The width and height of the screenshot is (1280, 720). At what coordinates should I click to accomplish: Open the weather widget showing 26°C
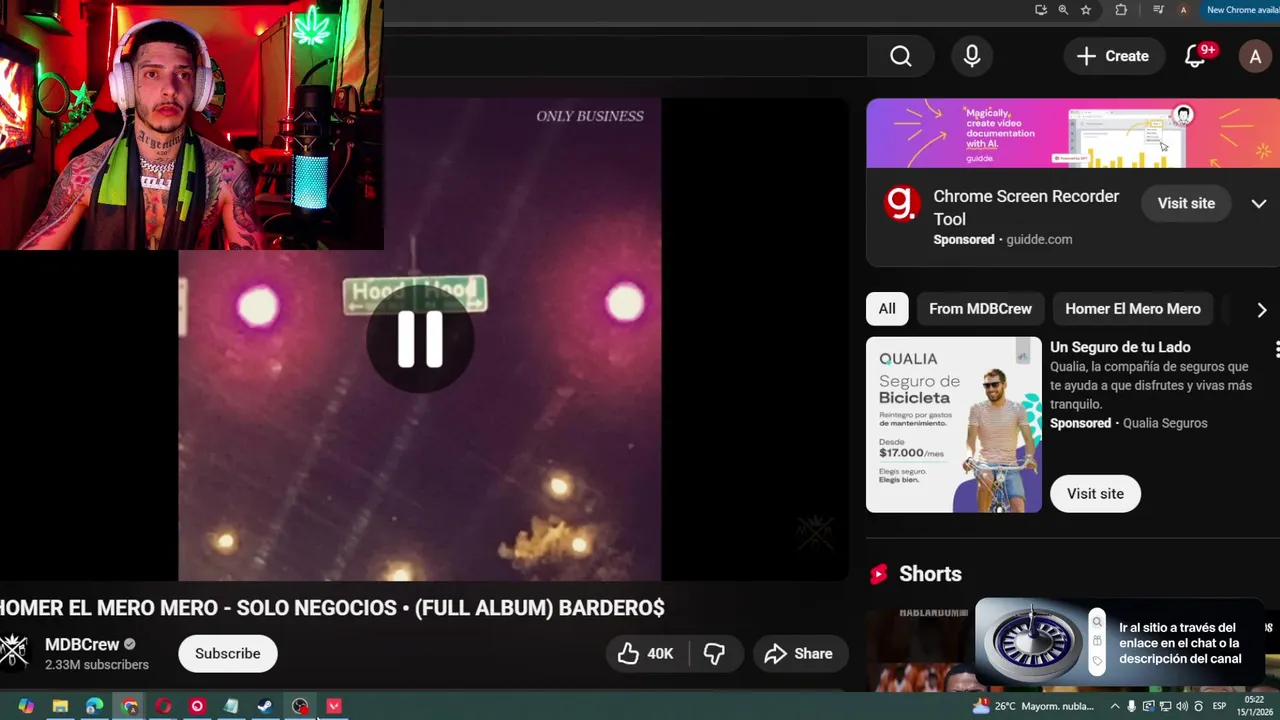point(1033,706)
